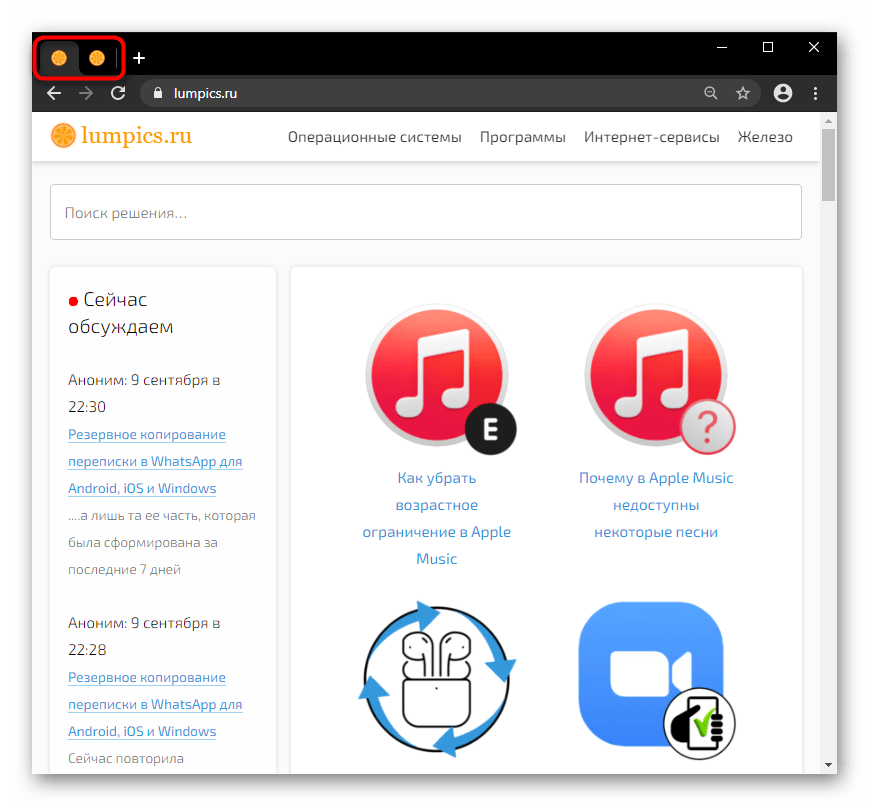Screen dimensions: 869x806
Task: Open the Zoom camera article thumbnail
Action: 657,680
